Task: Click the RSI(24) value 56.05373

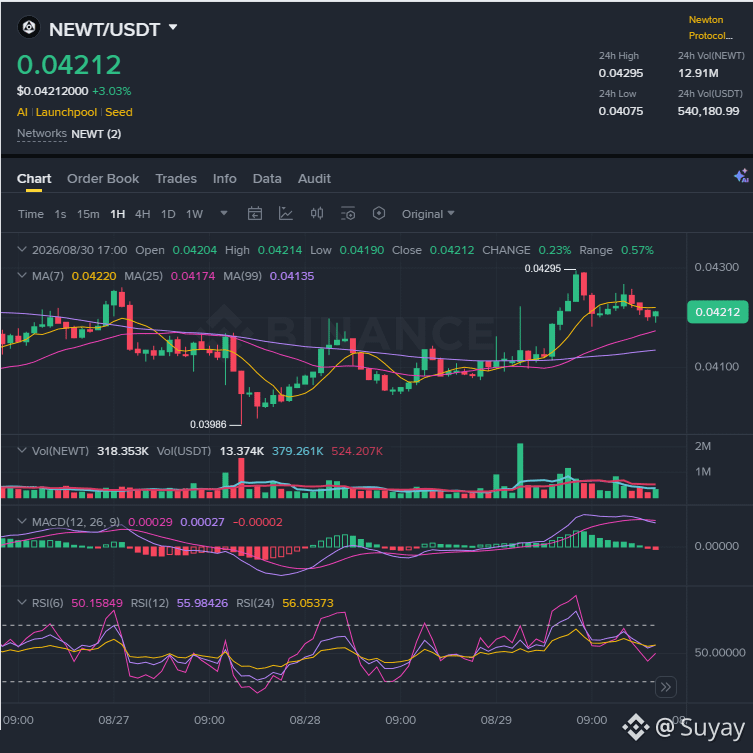Action: pos(308,603)
